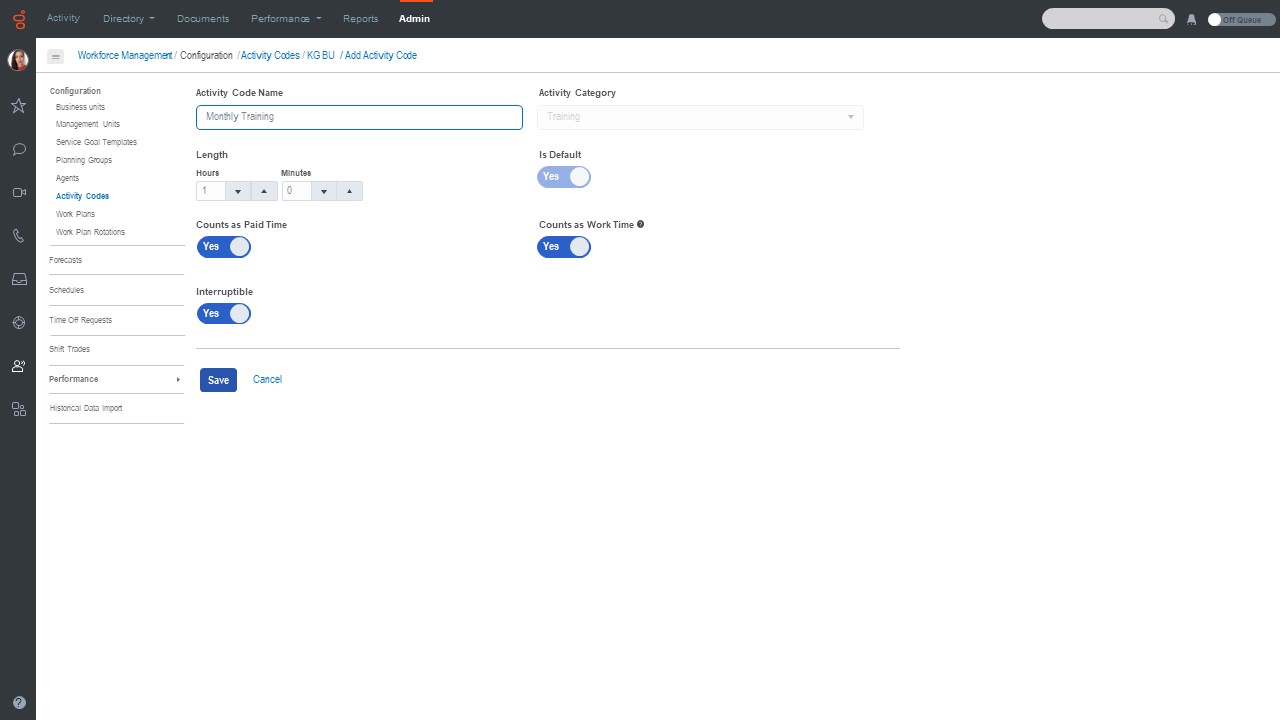Screen dimensions: 1280x720
Task: Toggle the Off Queue status switch
Action: [x=1241, y=19]
